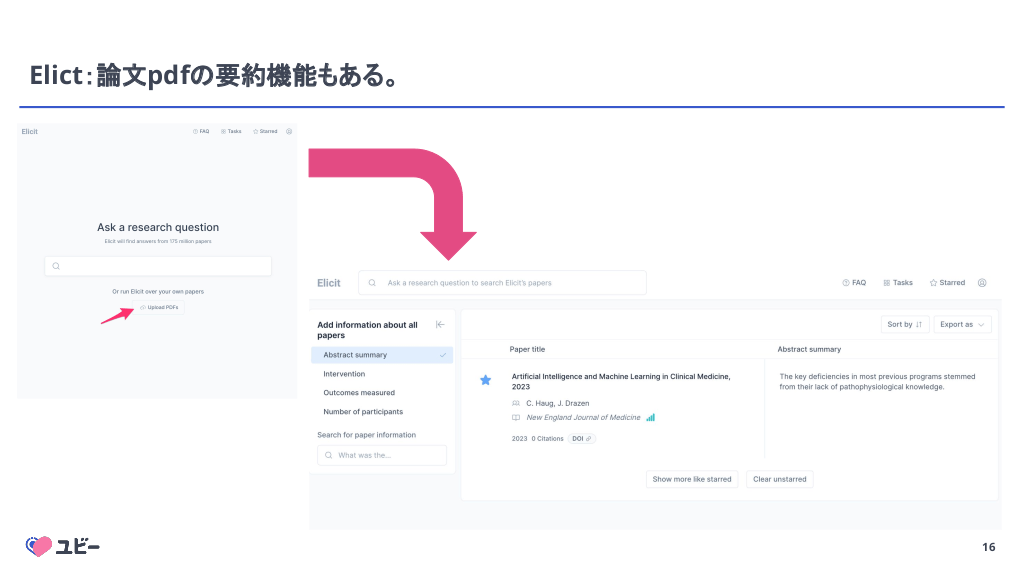This screenshot has height=576, width=1024.
Task: Toggle the Abstract summary column option
Action: click(382, 355)
